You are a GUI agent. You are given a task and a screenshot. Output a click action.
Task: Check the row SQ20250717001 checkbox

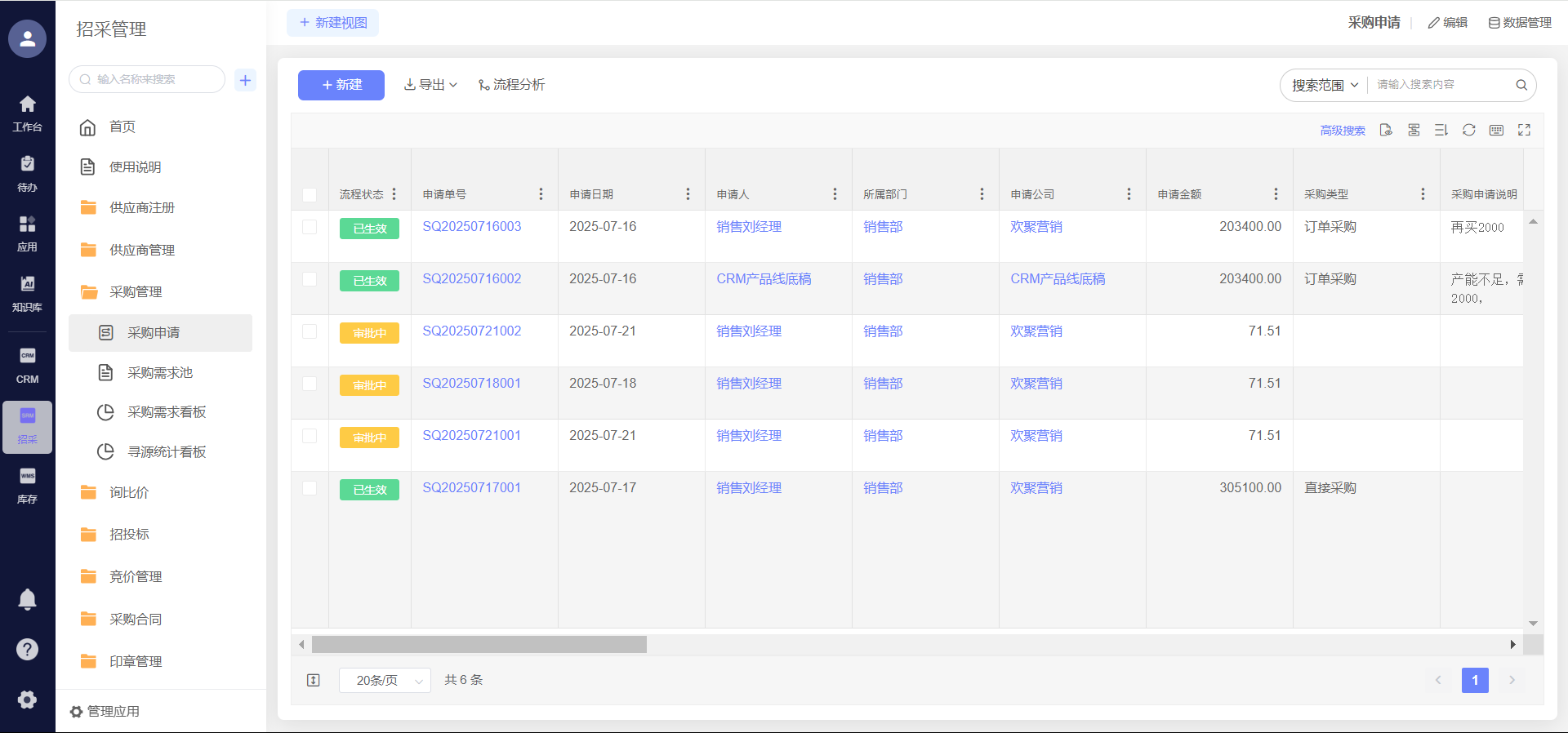[x=310, y=488]
